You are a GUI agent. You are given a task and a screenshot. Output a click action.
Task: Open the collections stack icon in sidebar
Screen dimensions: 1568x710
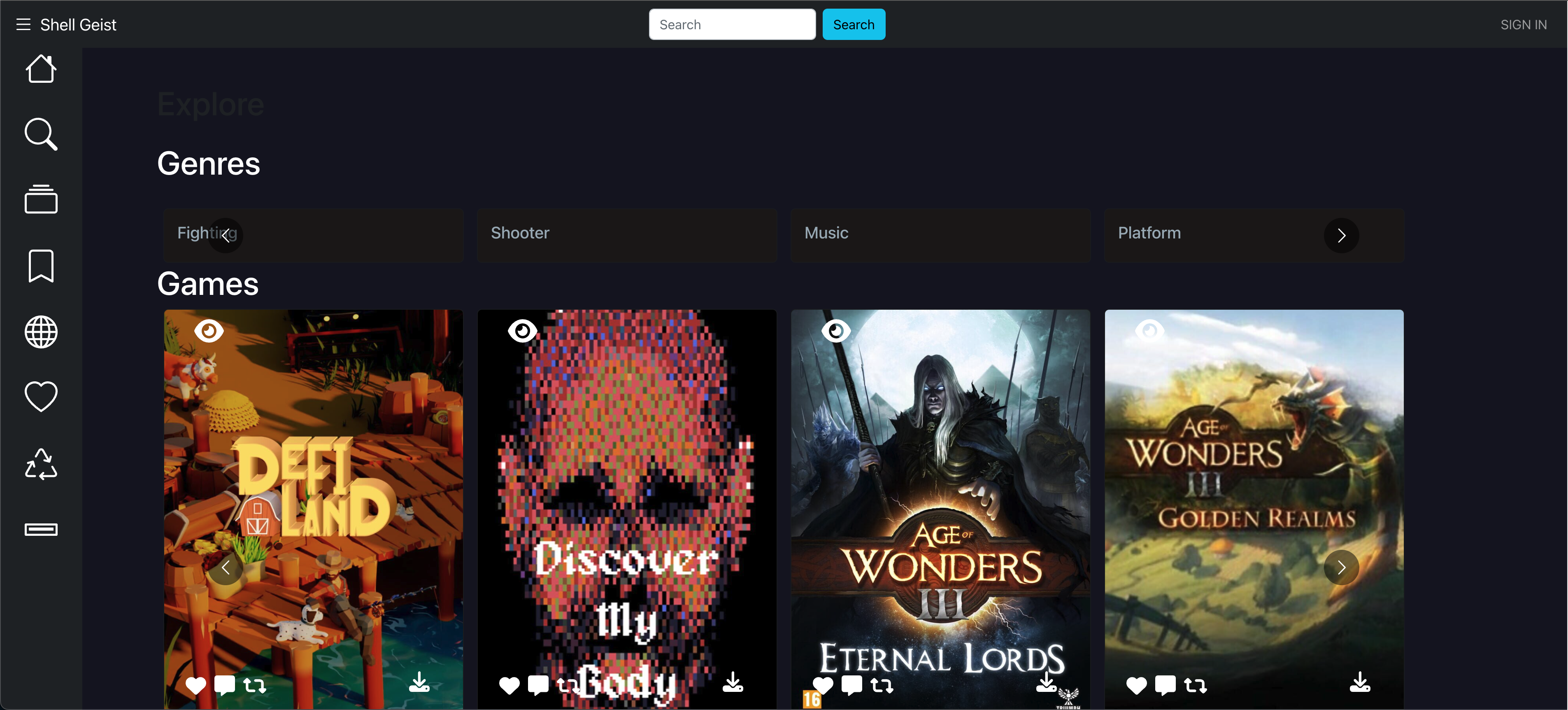click(x=41, y=199)
